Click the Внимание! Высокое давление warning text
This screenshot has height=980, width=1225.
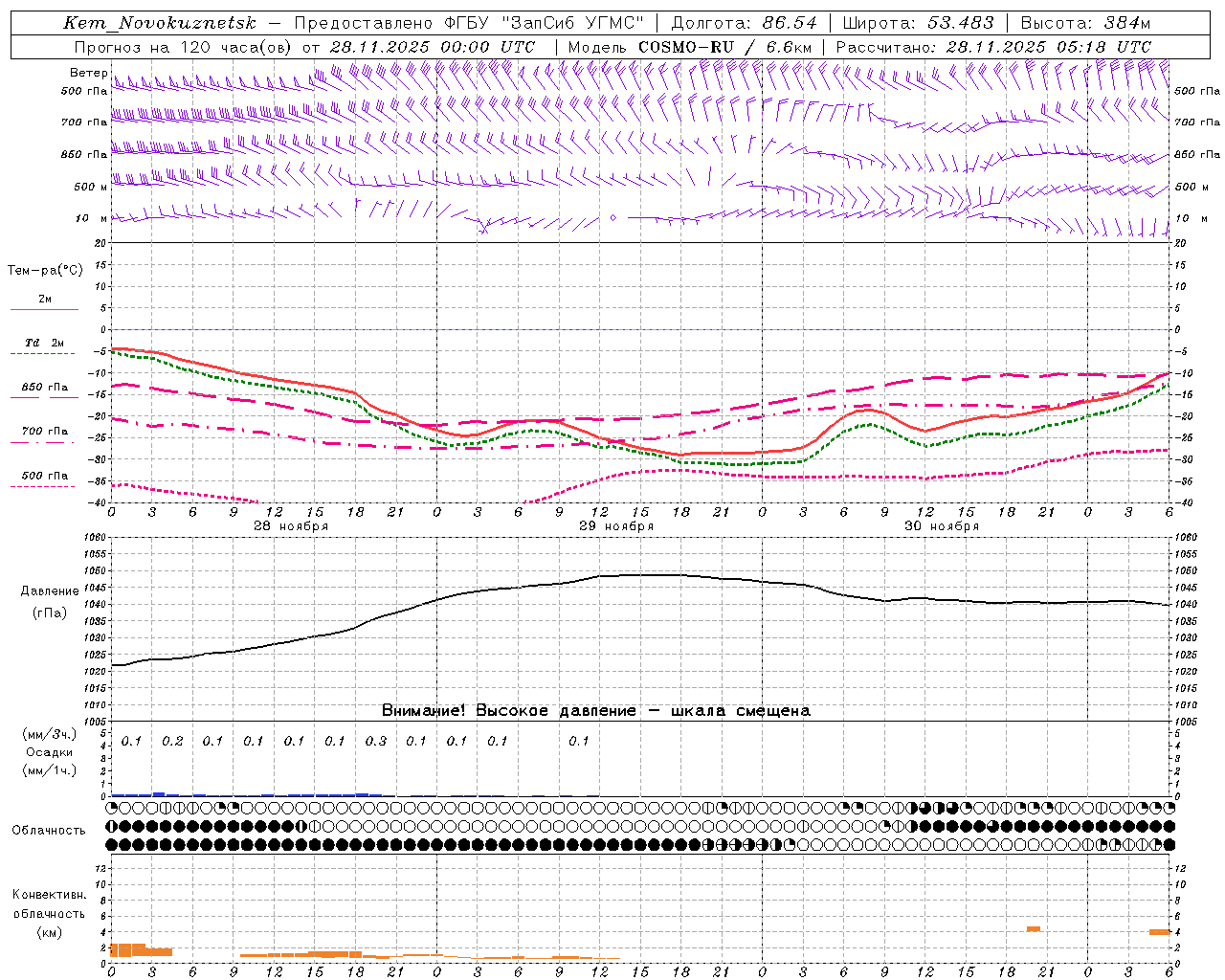click(x=595, y=711)
